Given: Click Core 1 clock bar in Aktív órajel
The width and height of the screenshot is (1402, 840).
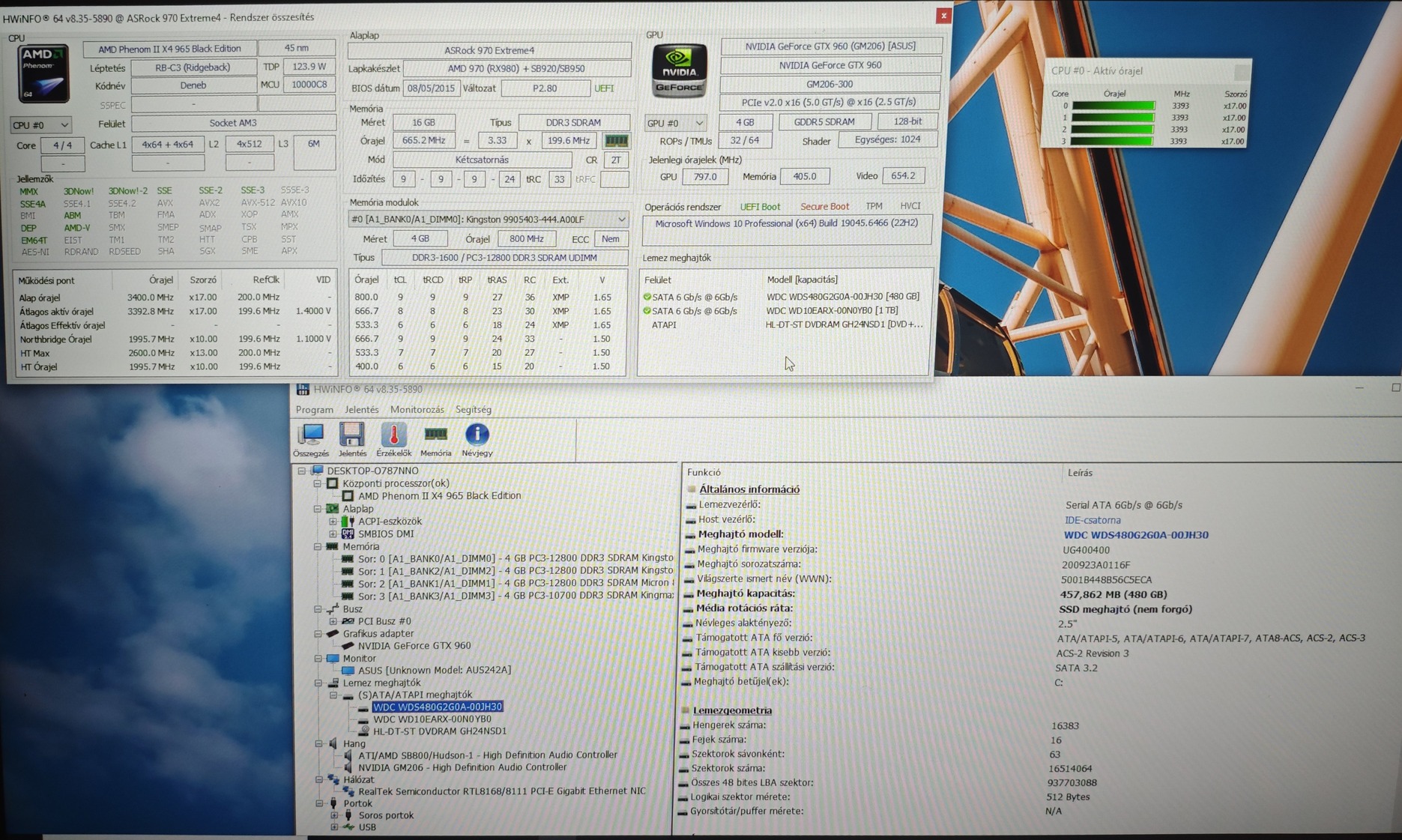Looking at the screenshot, I should tap(1114, 118).
